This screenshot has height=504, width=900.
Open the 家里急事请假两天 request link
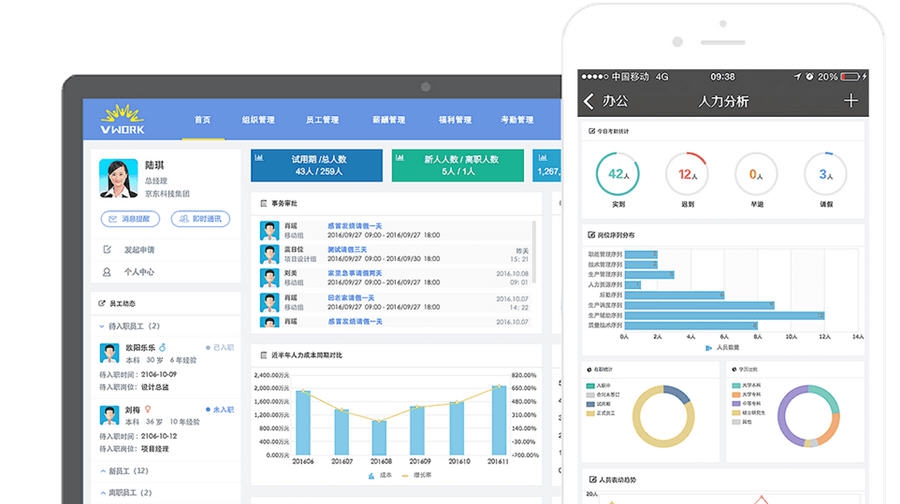(355, 273)
